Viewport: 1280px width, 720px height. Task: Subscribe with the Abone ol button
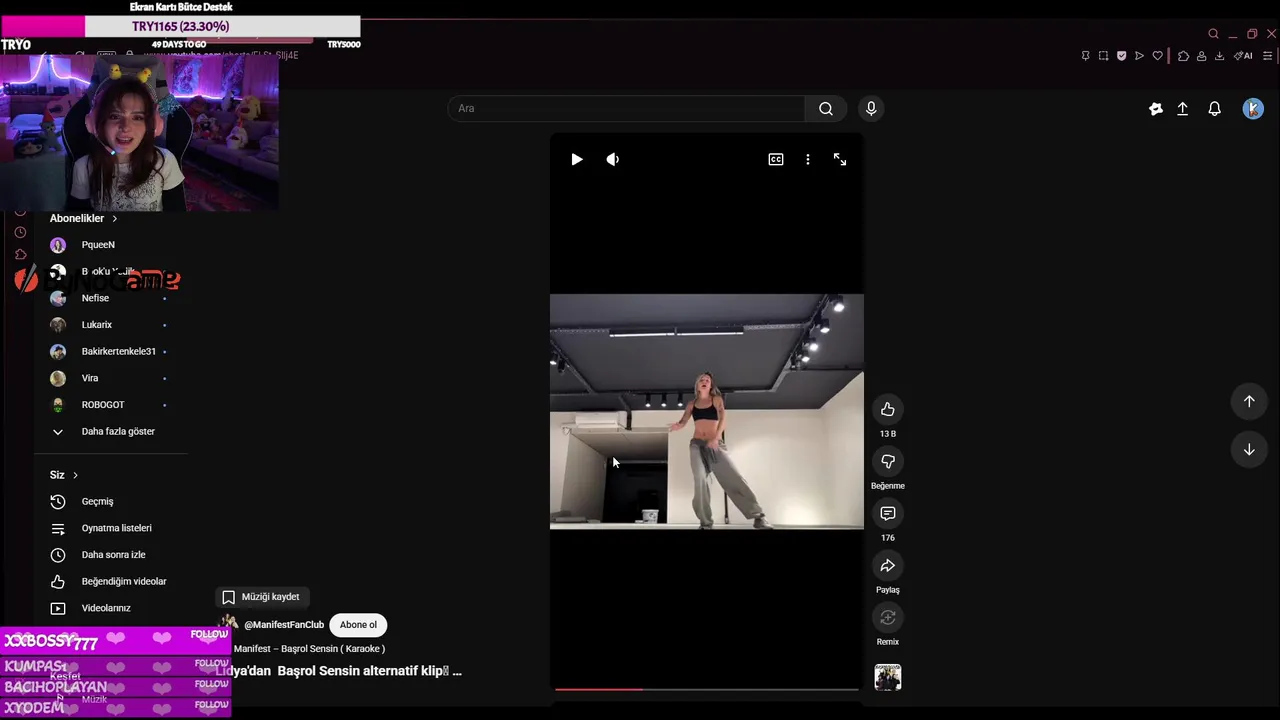point(358,625)
